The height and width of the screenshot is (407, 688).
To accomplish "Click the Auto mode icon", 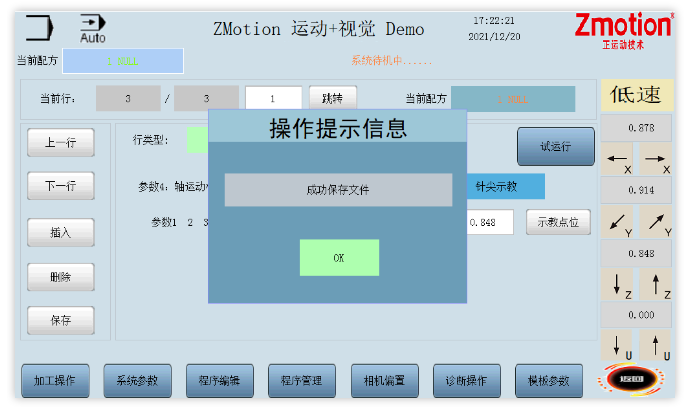I will (x=93, y=29).
